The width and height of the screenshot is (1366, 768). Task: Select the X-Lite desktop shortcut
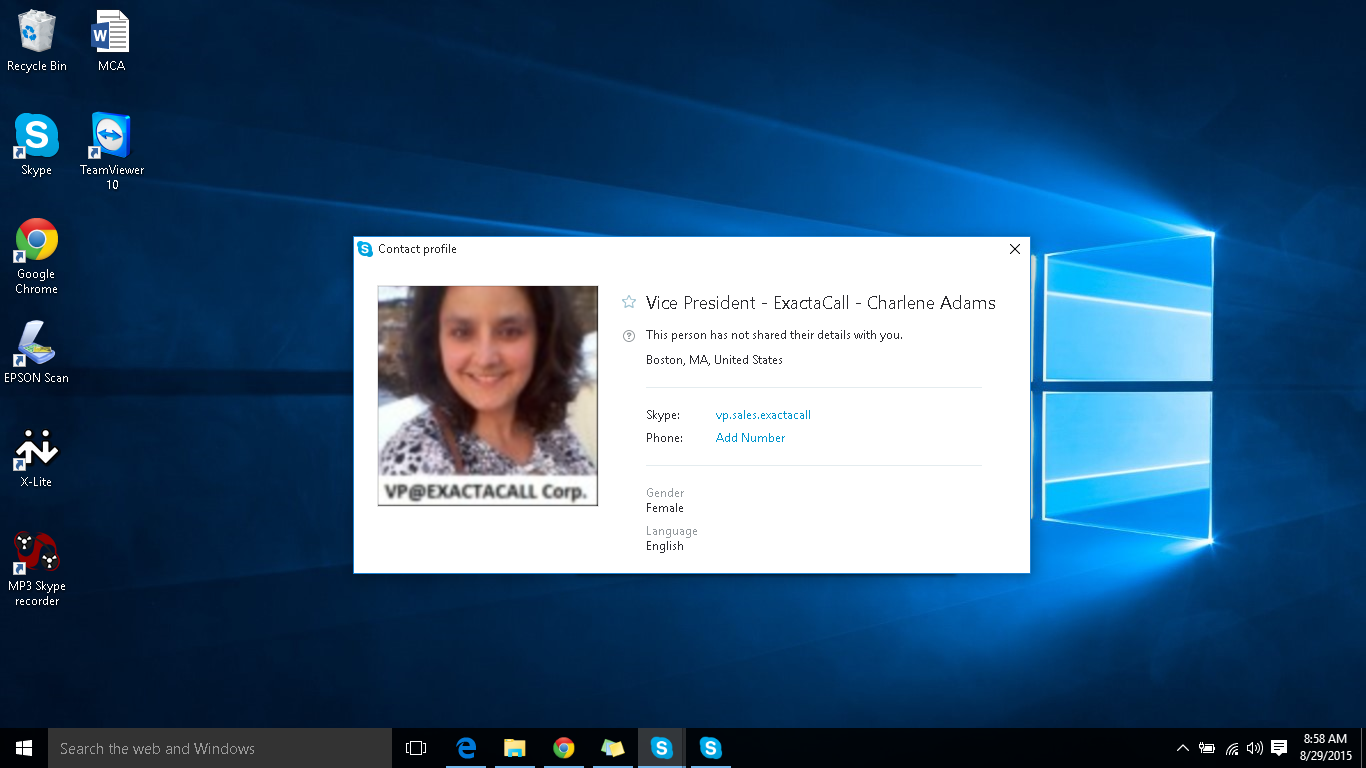point(37,457)
